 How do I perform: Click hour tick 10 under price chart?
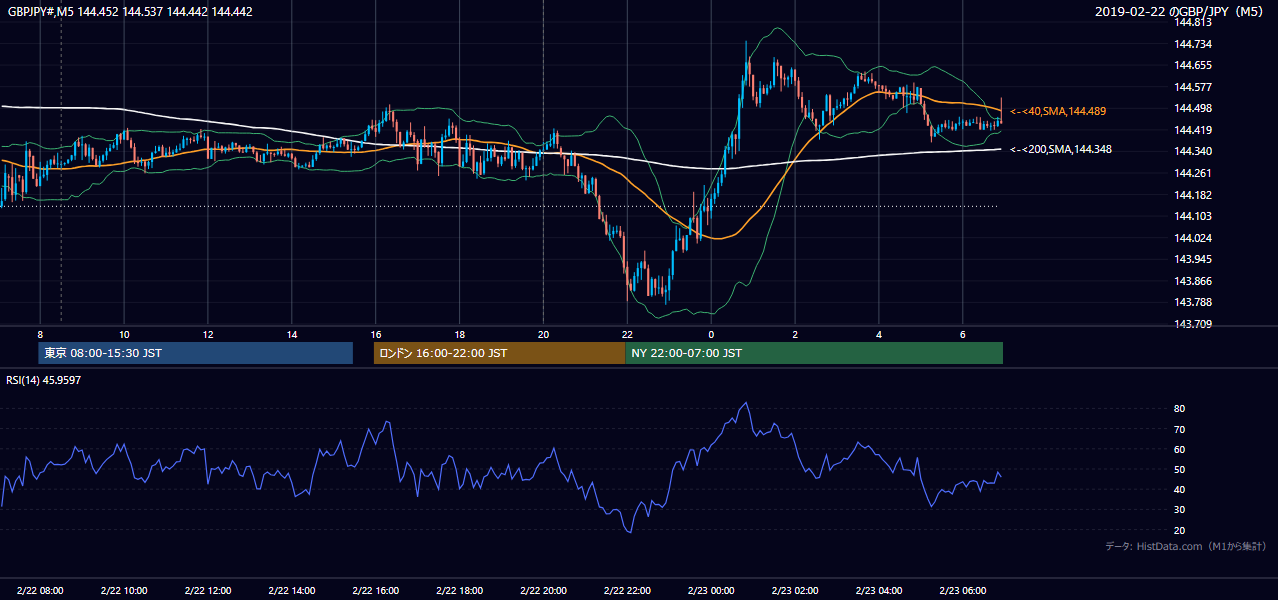click(x=124, y=334)
